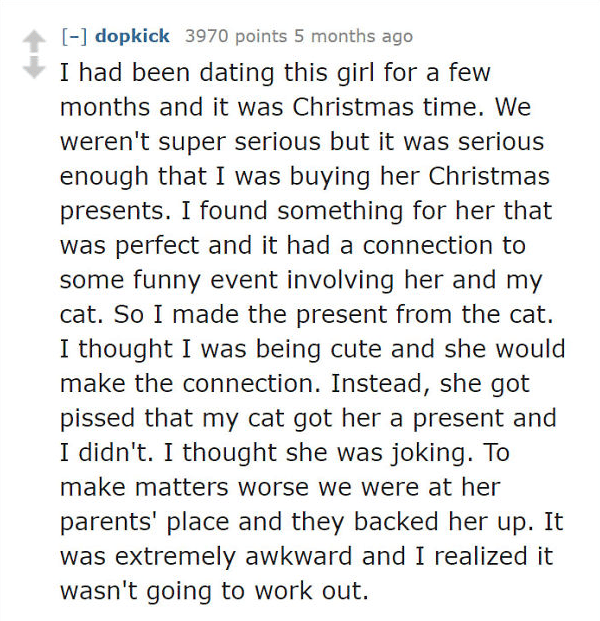Viewport: 600px width, 621px height.
Task: Click the 3970 points score
Action: pyautogui.click(x=236, y=36)
